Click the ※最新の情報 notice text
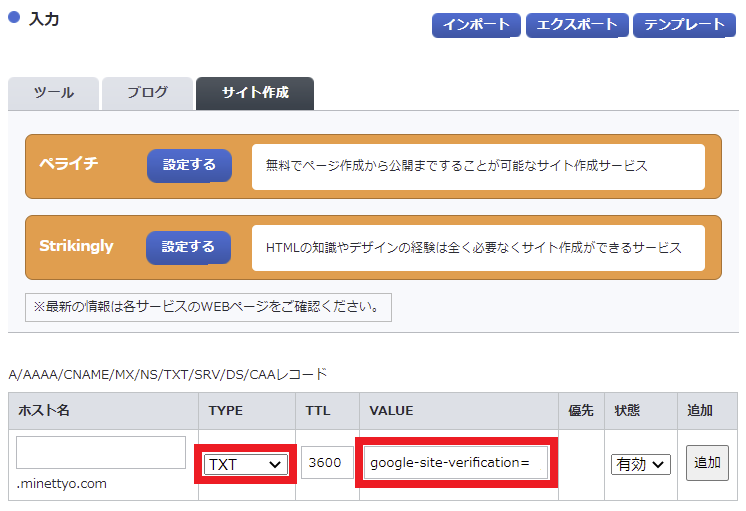Image resolution: width=746 pixels, height=511 pixels. 208,307
